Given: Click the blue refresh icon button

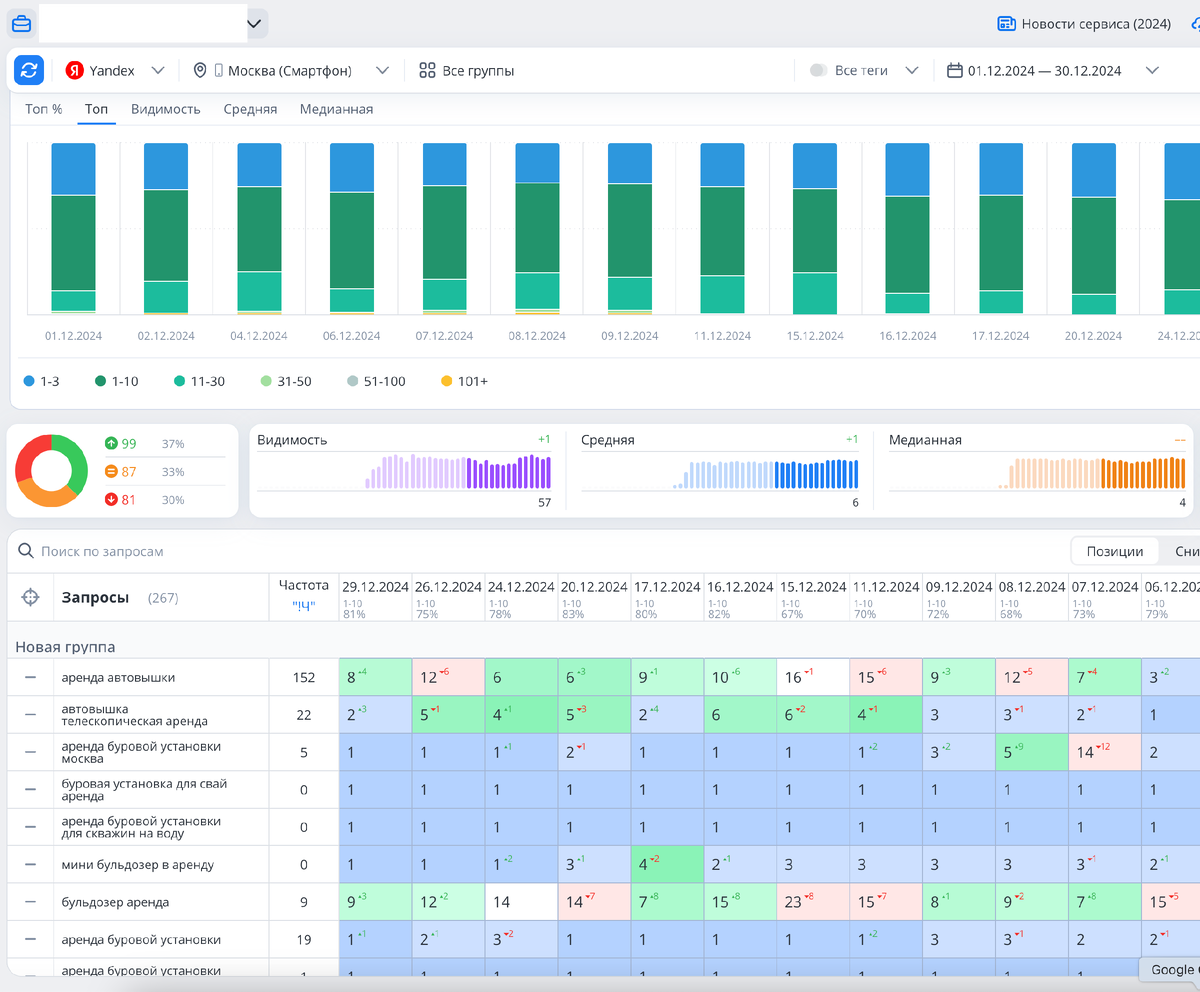Looking at the screenshot, I should pyautogui.click(x=29, y=70).
